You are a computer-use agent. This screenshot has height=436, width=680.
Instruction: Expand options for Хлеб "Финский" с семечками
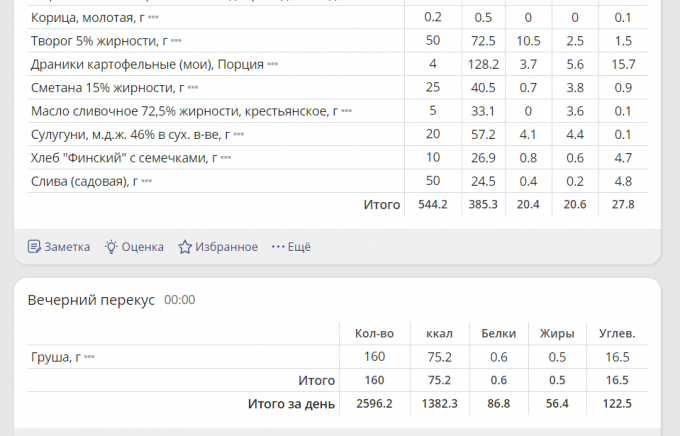226,158
